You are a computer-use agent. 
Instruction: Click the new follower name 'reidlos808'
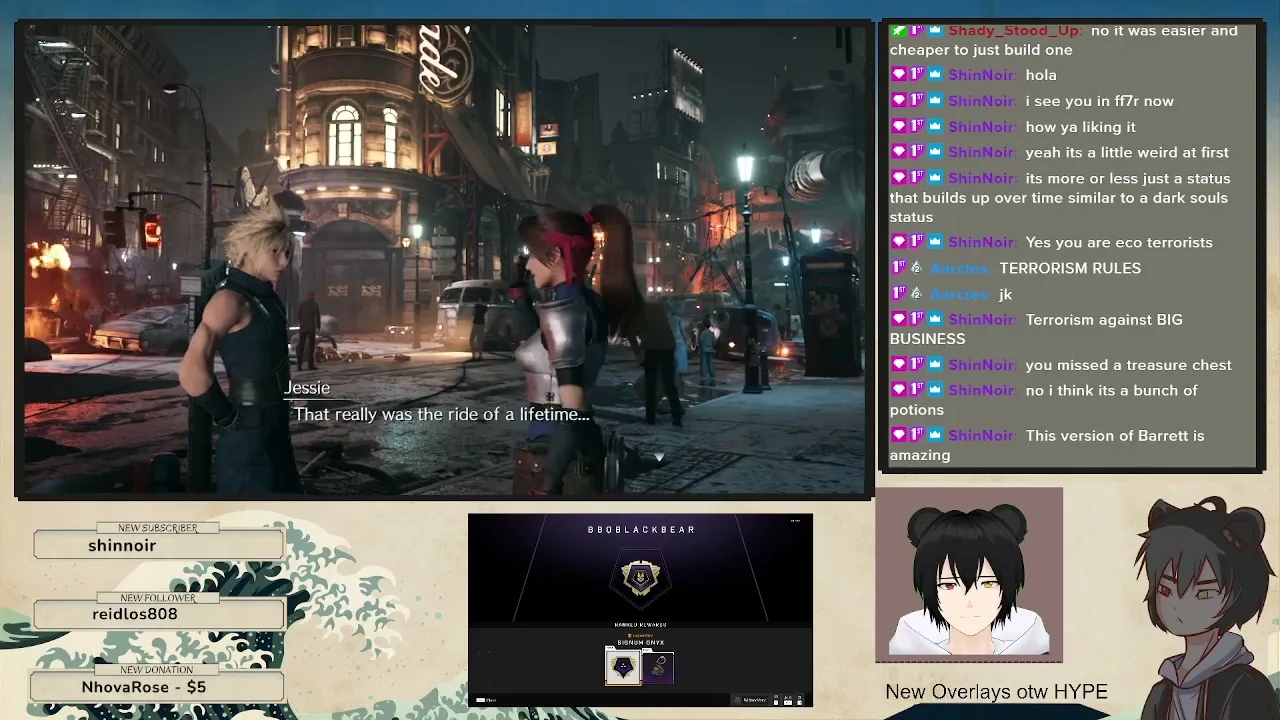tap(135, 614)
